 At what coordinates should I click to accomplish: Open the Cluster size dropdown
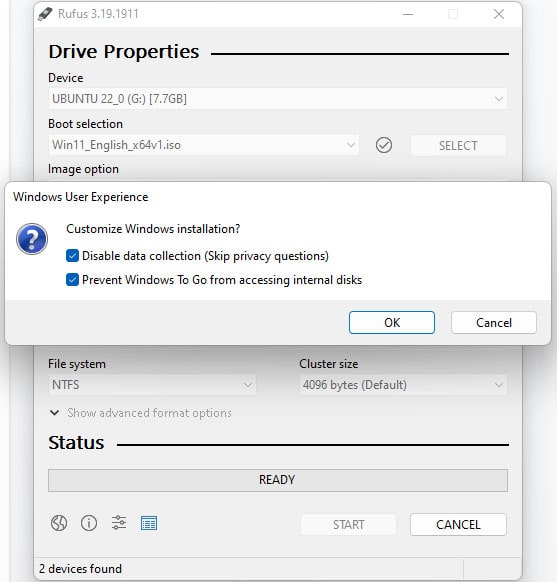403,385
